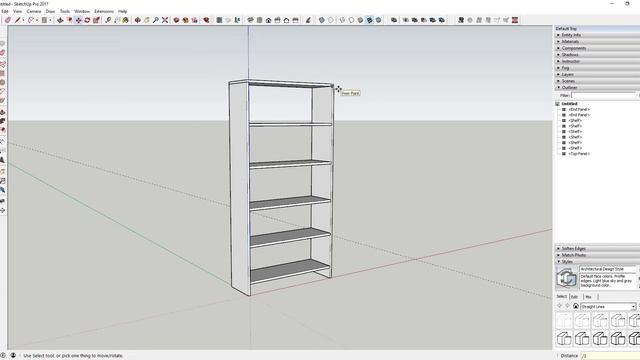This screenshot has height=360, width=640.
Task: Open shape tool dropdown arrow
Action: [50, 20]
